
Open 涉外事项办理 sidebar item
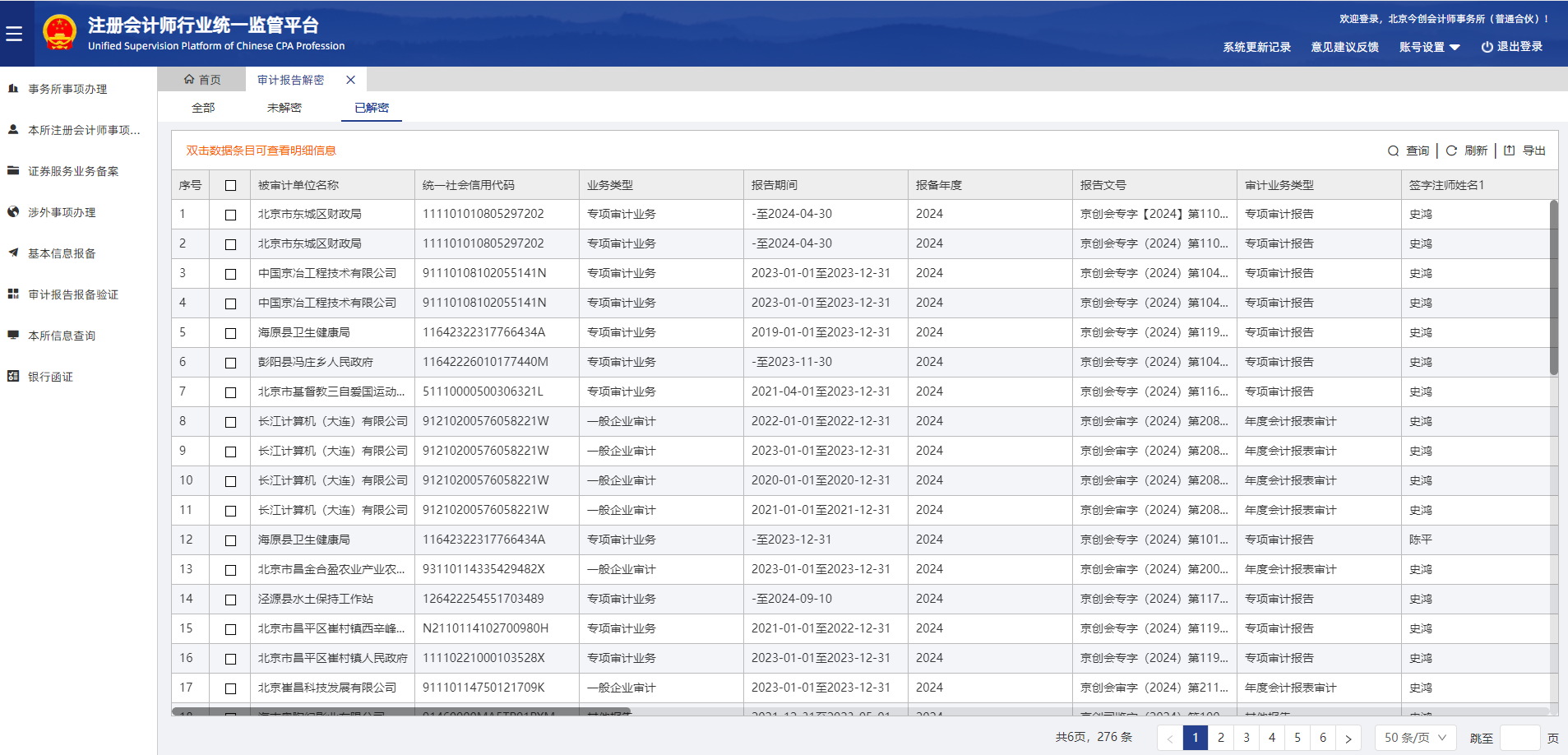tap(62, 212)
